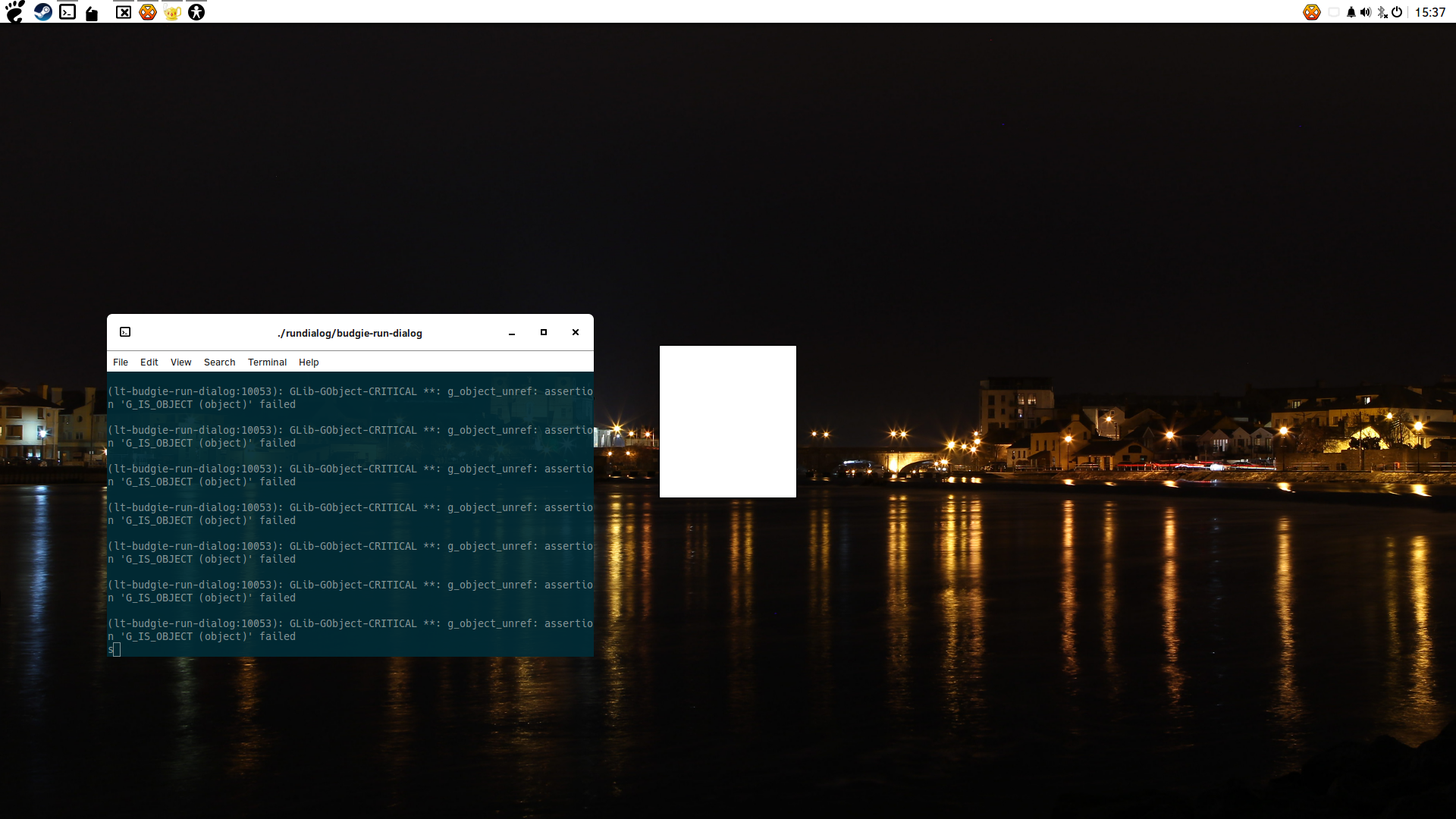The width and height of the screenshot is (1456, 819).
Task: Open the terminal Help menu
Action: (x=309, y=362)
